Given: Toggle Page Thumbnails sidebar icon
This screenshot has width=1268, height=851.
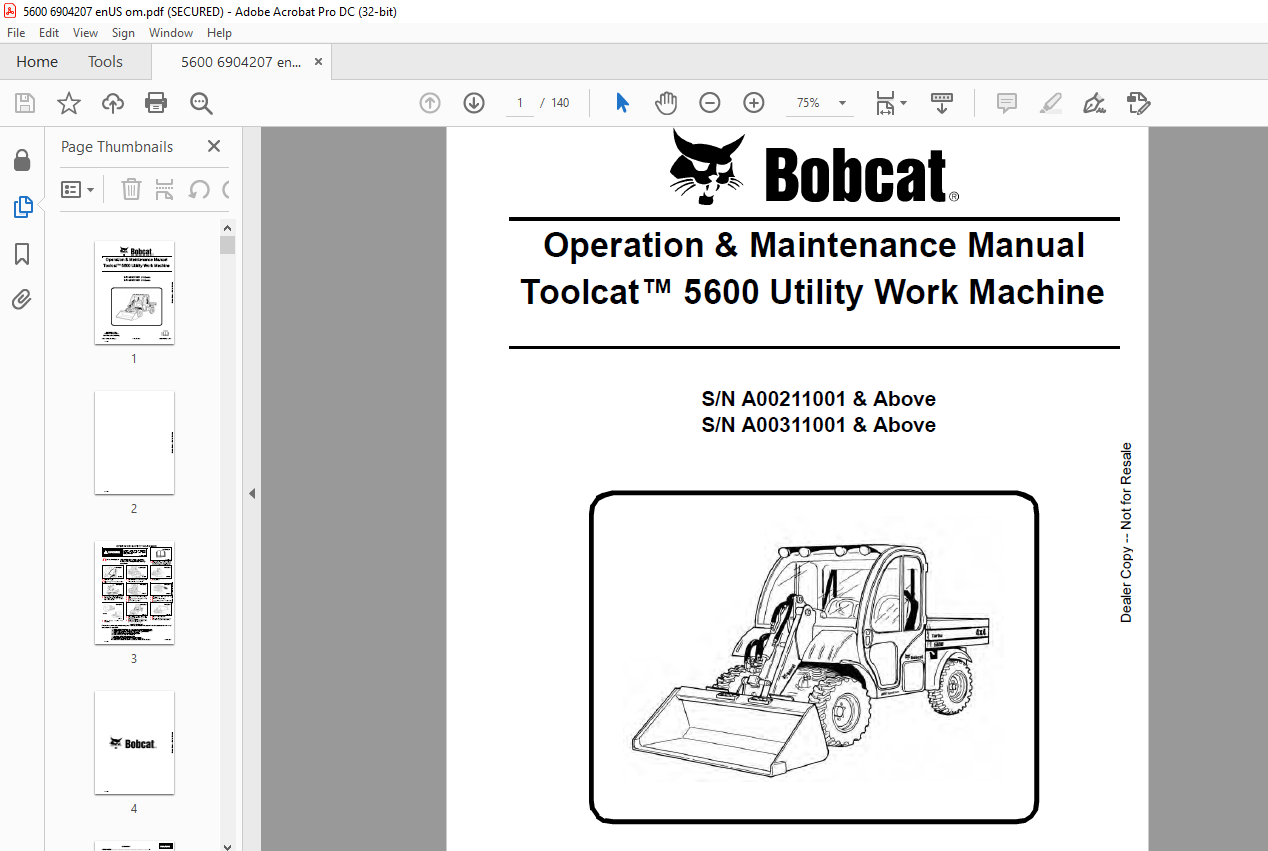Looking at the screenshot, I should [22, 207].
